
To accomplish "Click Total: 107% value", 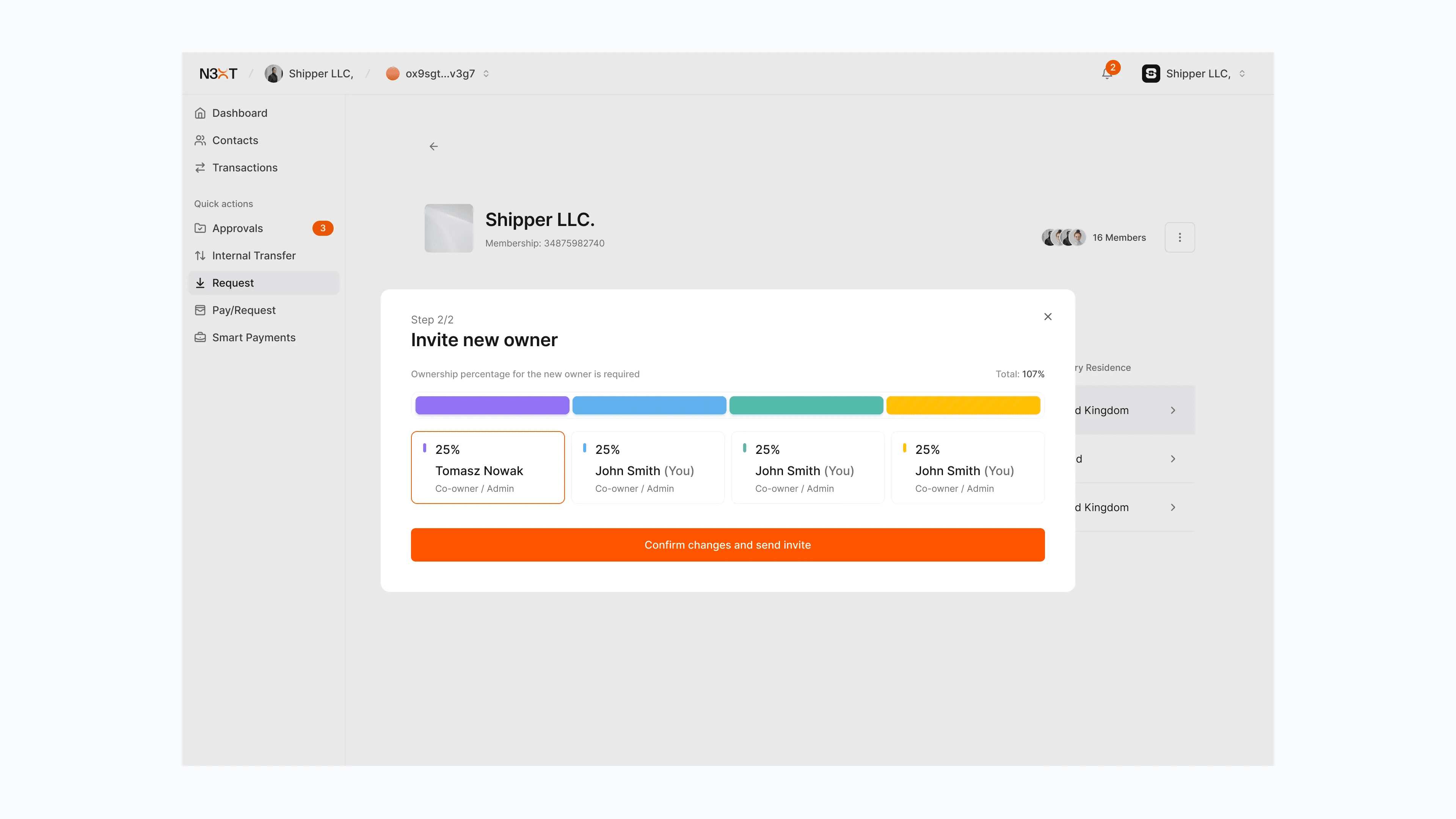I will tap(1020, 374).
